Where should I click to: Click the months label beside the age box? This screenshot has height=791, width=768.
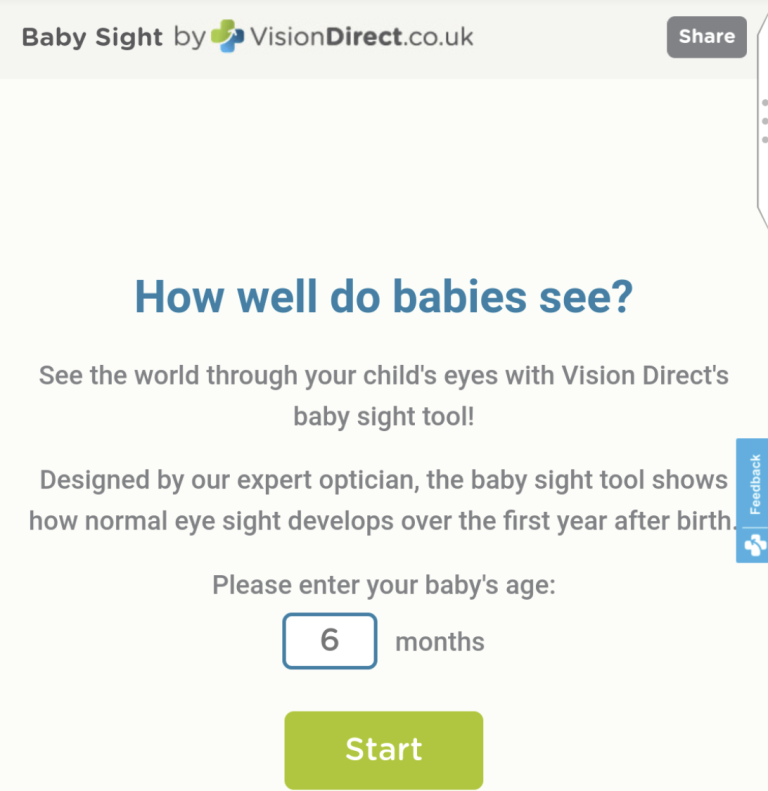(x=440, y=642)
